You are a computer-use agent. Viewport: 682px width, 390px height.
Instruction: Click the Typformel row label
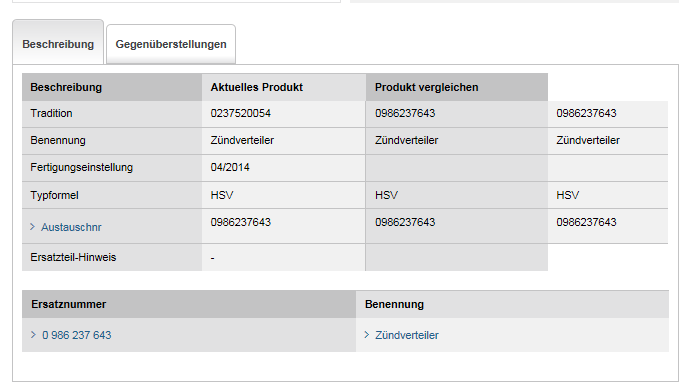click(54, 195)
